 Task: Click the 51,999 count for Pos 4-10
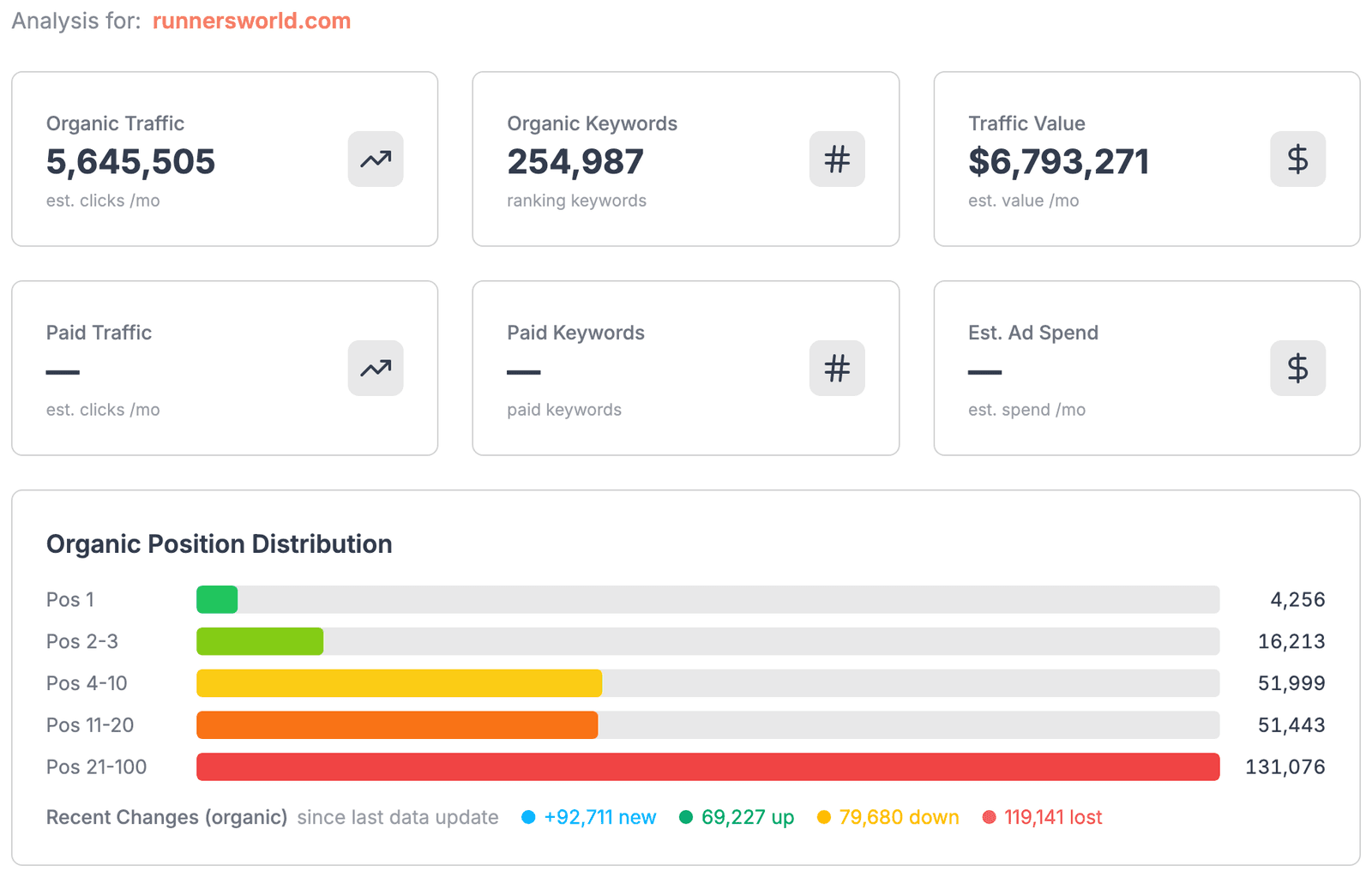tap(1291, 683)
